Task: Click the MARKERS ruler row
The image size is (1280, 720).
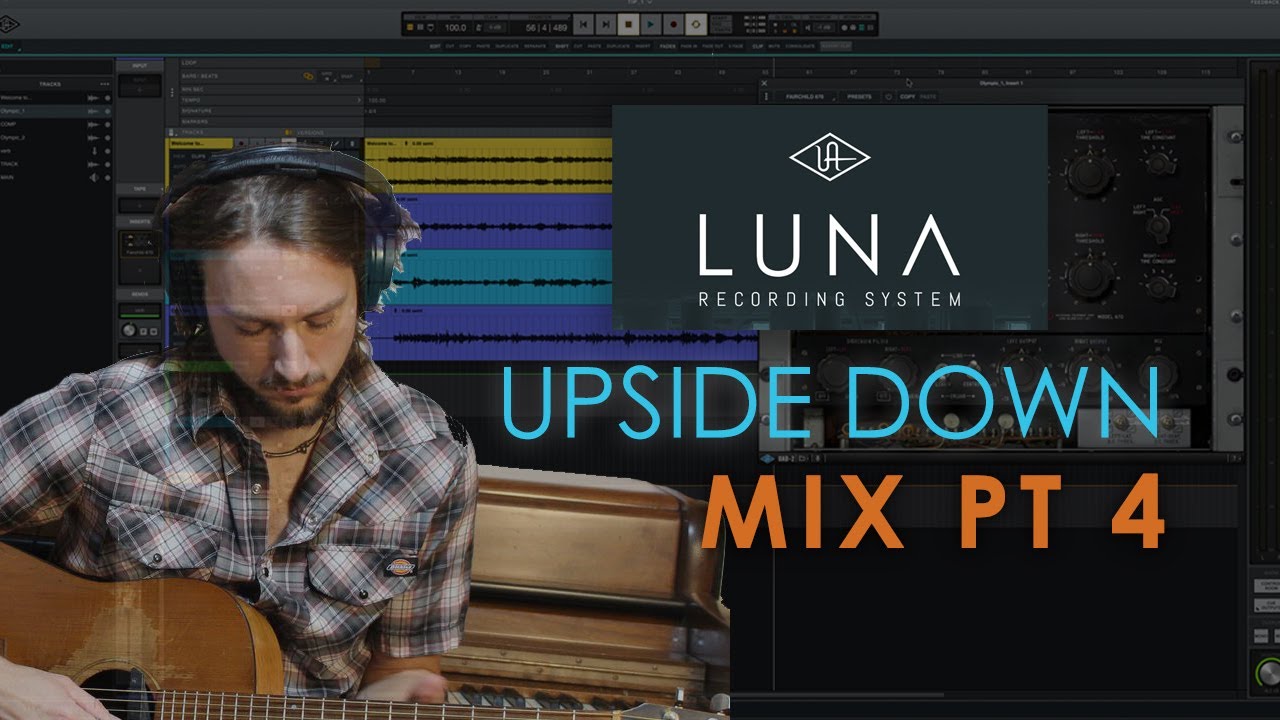Action: click(270, 122)
